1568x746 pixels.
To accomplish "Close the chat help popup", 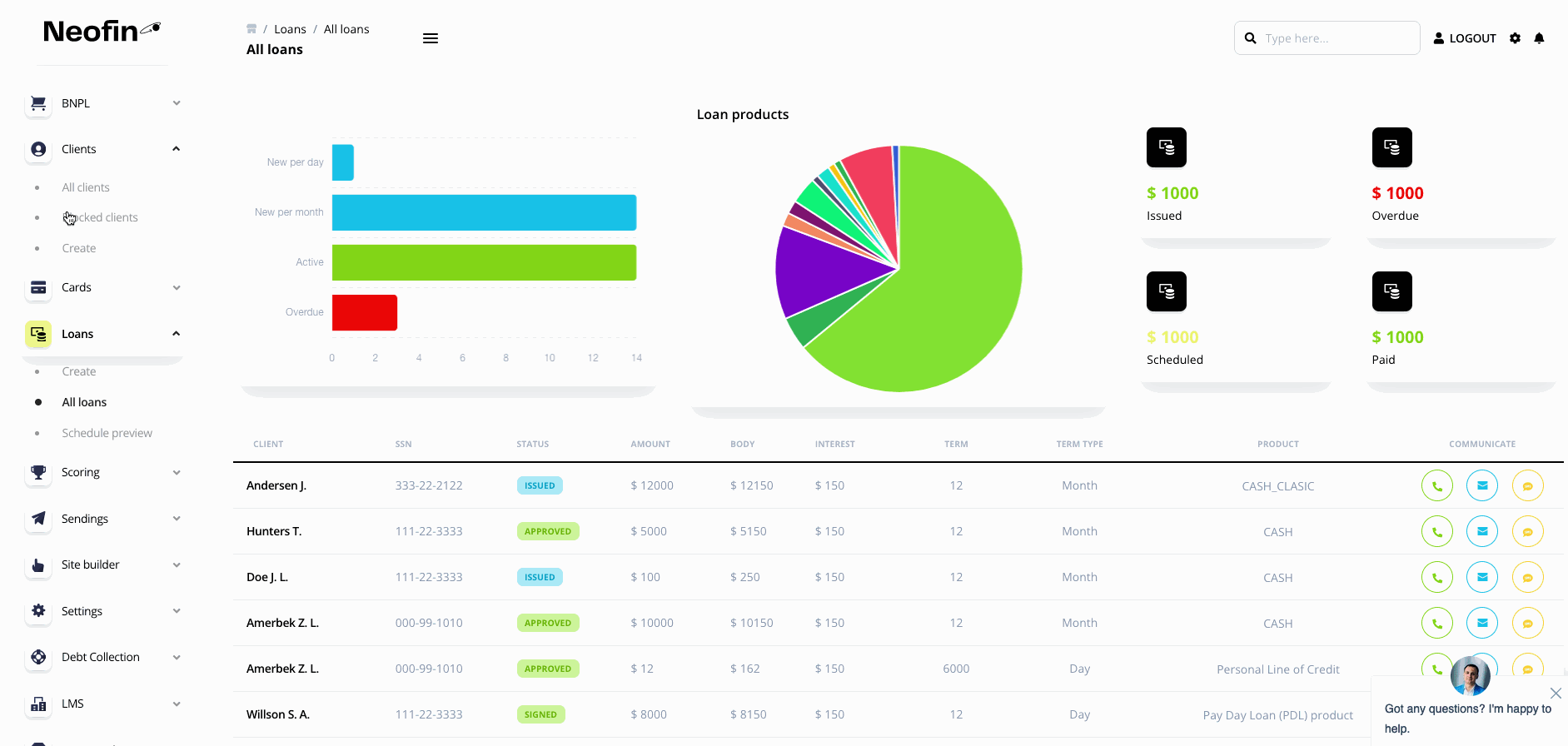I will click(x=1555, y=693).
